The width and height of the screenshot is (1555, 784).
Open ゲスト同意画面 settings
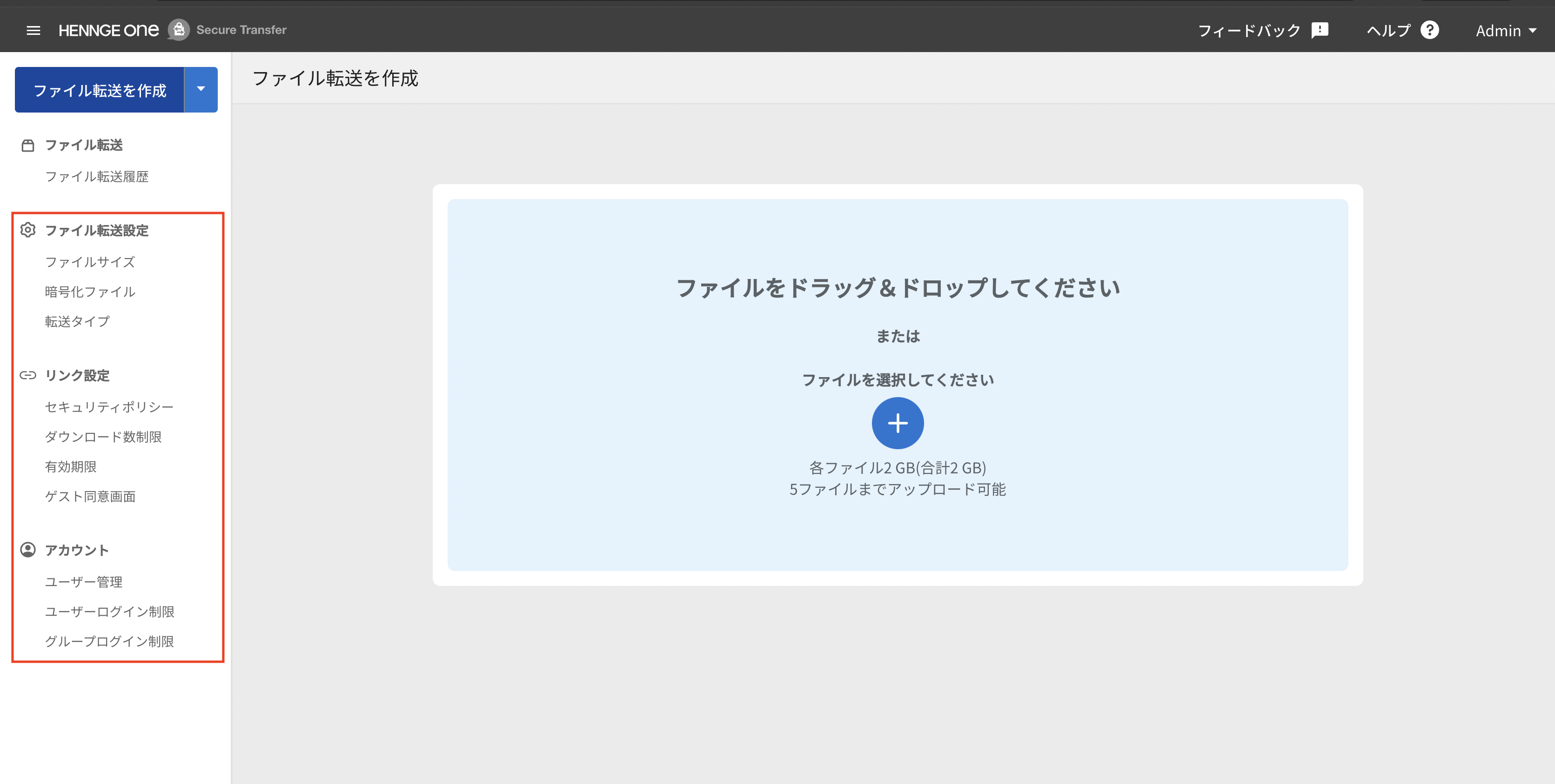90,496
